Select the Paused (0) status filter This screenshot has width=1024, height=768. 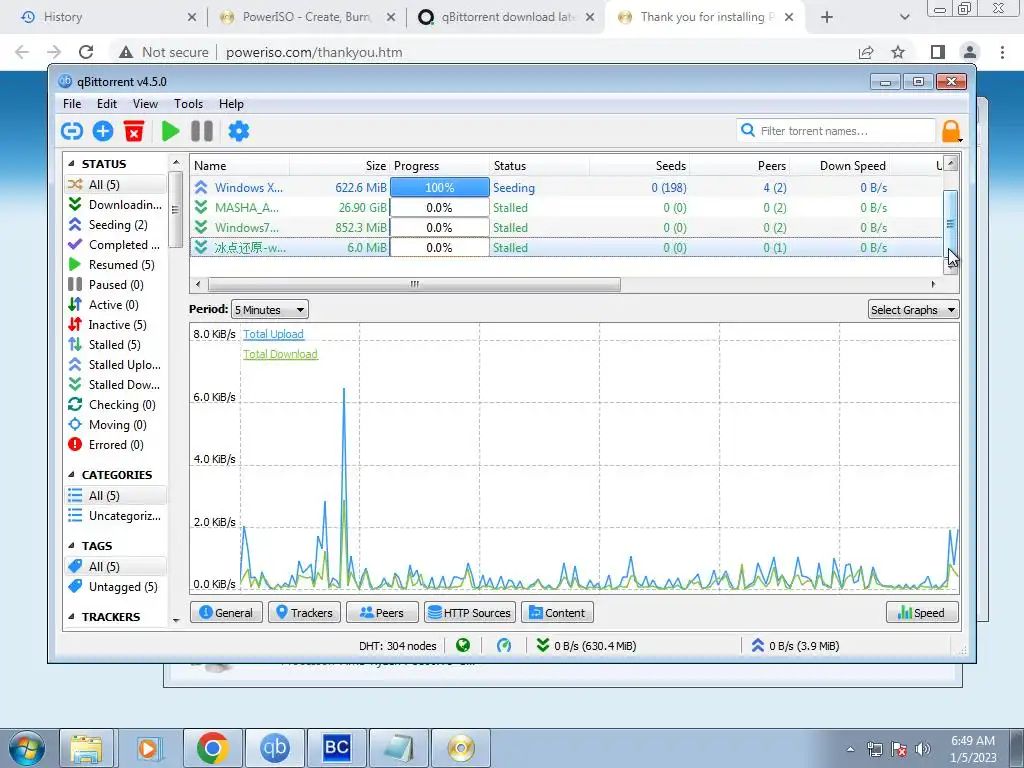[x=115, y=285]
